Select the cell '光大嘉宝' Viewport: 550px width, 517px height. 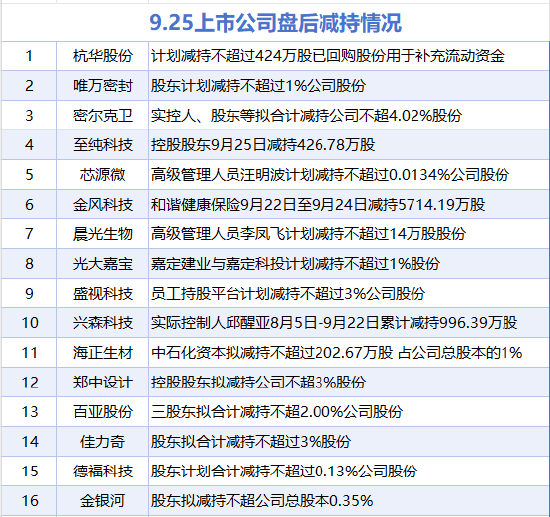[x=102, y=264]
